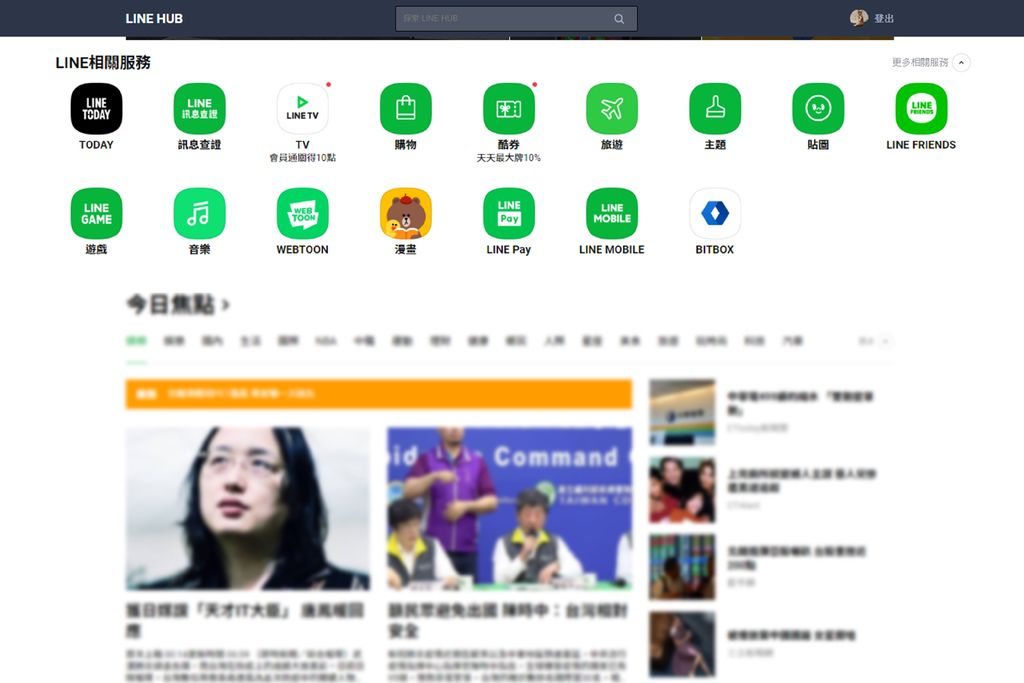The image size is (1024, 683).
Task: Collapse the 更多相關服務 services panel
Action: [961, 63]
